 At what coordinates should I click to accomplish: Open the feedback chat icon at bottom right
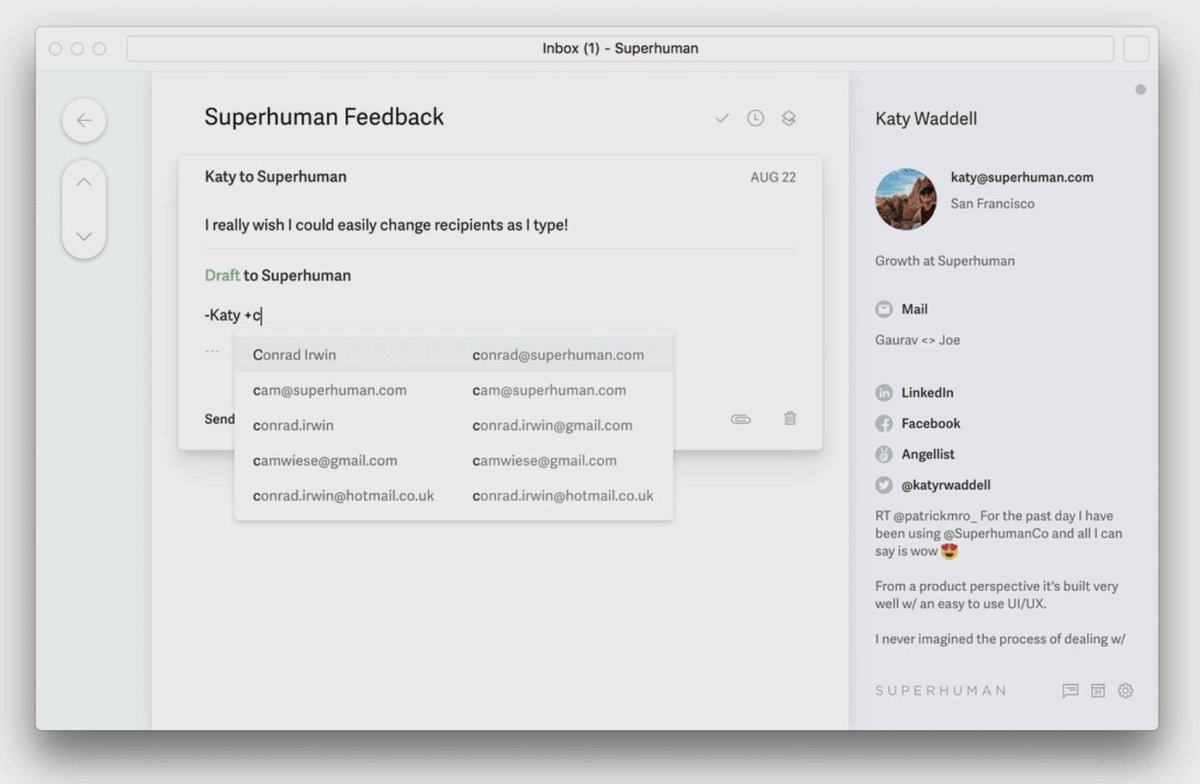click(x=1070, y=690)
